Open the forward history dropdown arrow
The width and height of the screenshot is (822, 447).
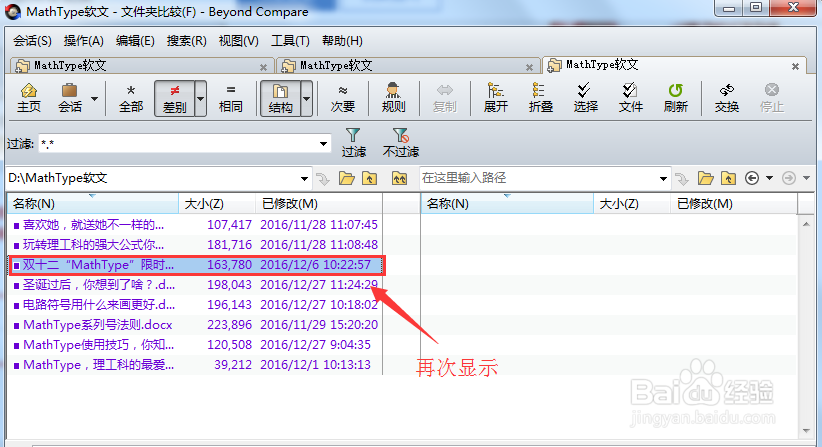(x=806, y=178)
